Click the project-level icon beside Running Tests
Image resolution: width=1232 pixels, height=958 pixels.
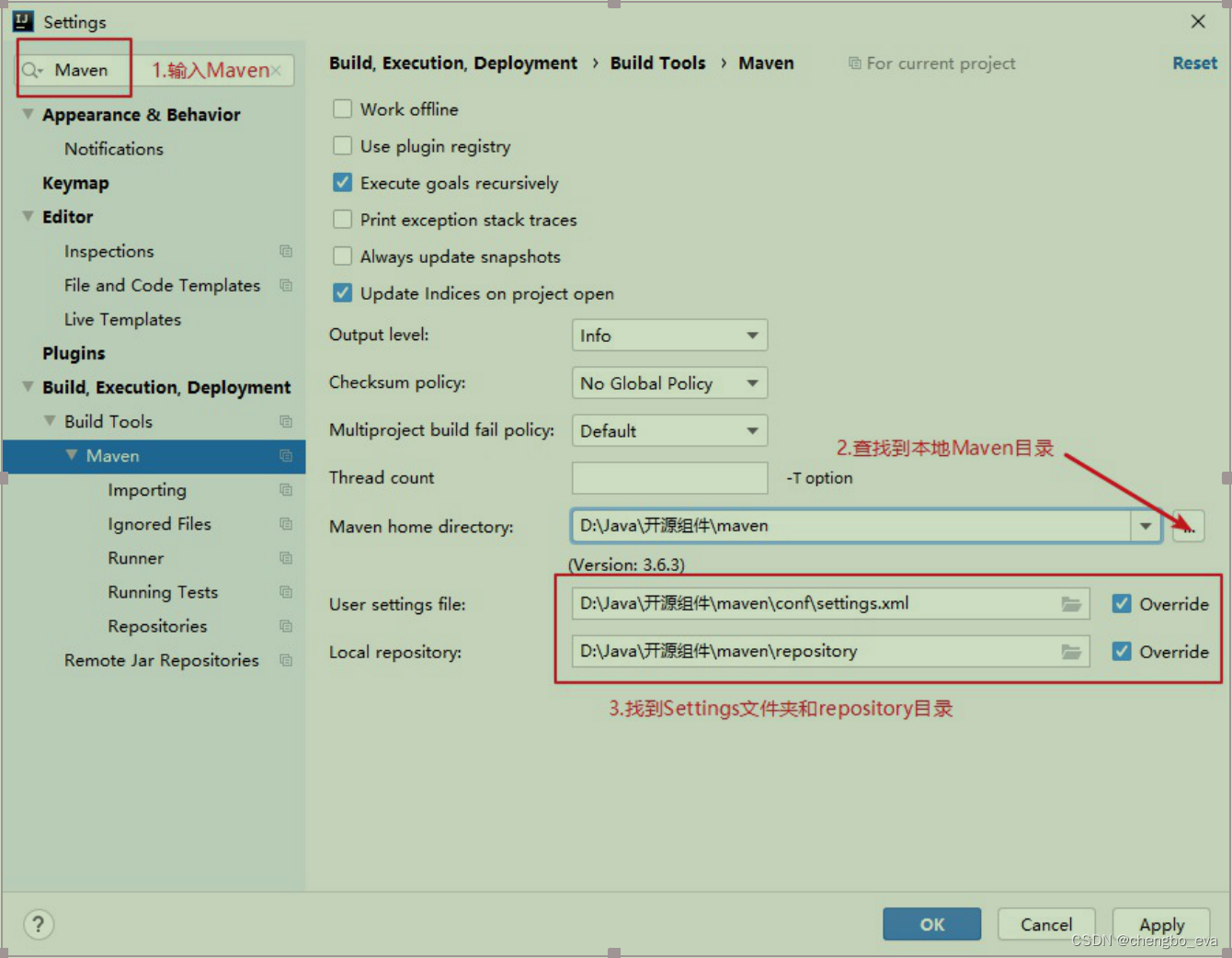286,591
